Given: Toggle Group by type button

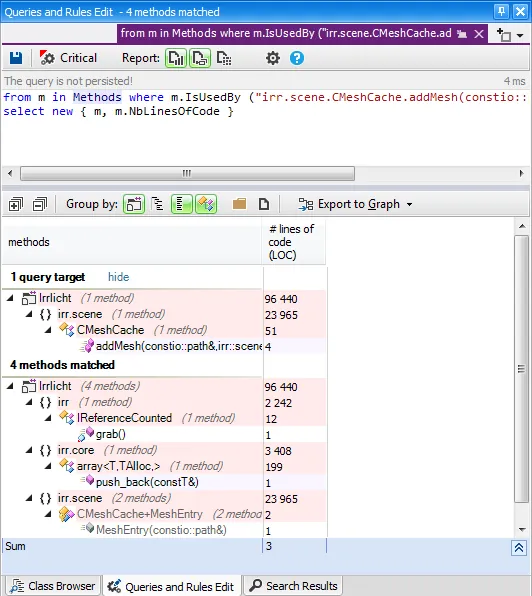Looking at the screenshot, I should tap(206, 204).
